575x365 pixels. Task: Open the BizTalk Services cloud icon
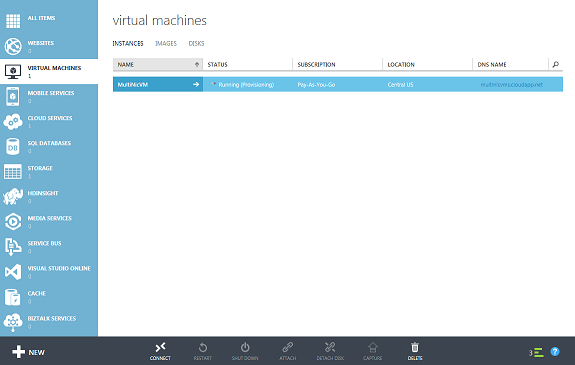click(13, 322)
